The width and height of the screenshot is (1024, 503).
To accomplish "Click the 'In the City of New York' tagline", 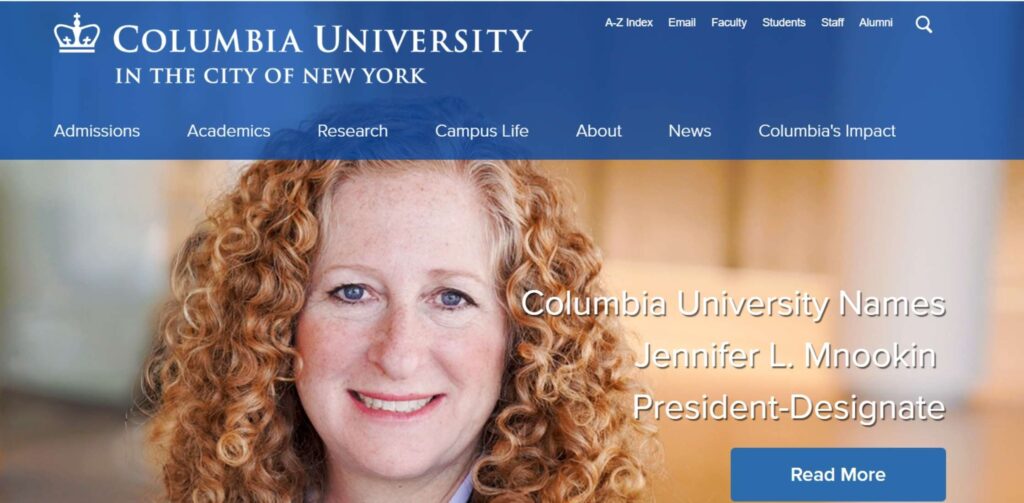I will click(x=270, y=76).
